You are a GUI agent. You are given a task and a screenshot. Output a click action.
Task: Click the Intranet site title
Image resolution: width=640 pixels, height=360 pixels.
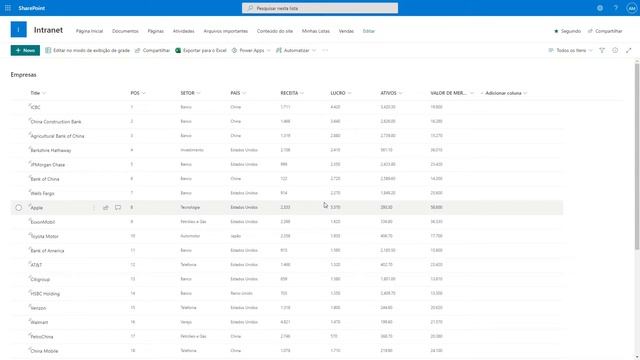tap(48, 30)
